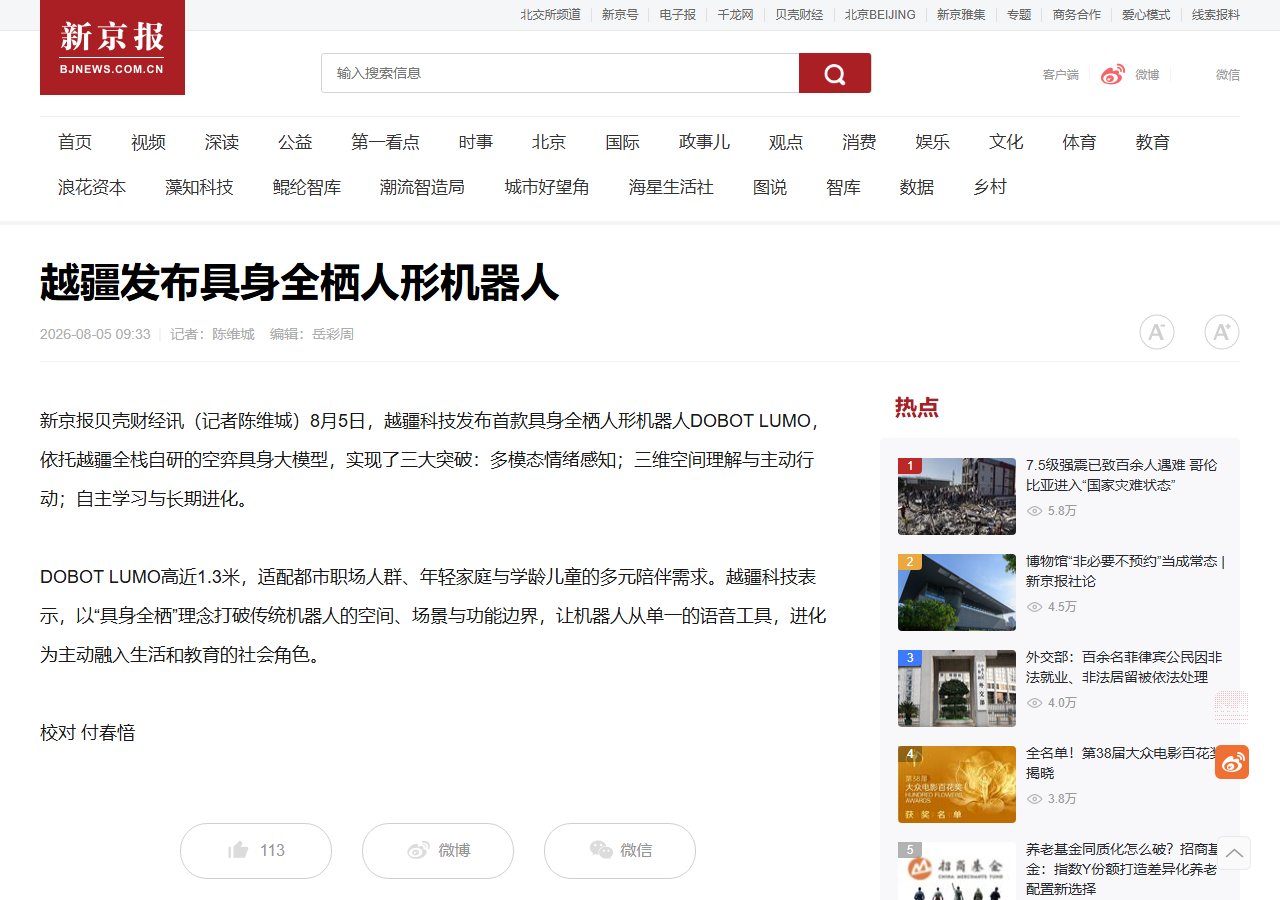The width and height of the screenshot is (1280, 900).
Task: Open 海星生活社 in the navigation
Action: point(671,187)
